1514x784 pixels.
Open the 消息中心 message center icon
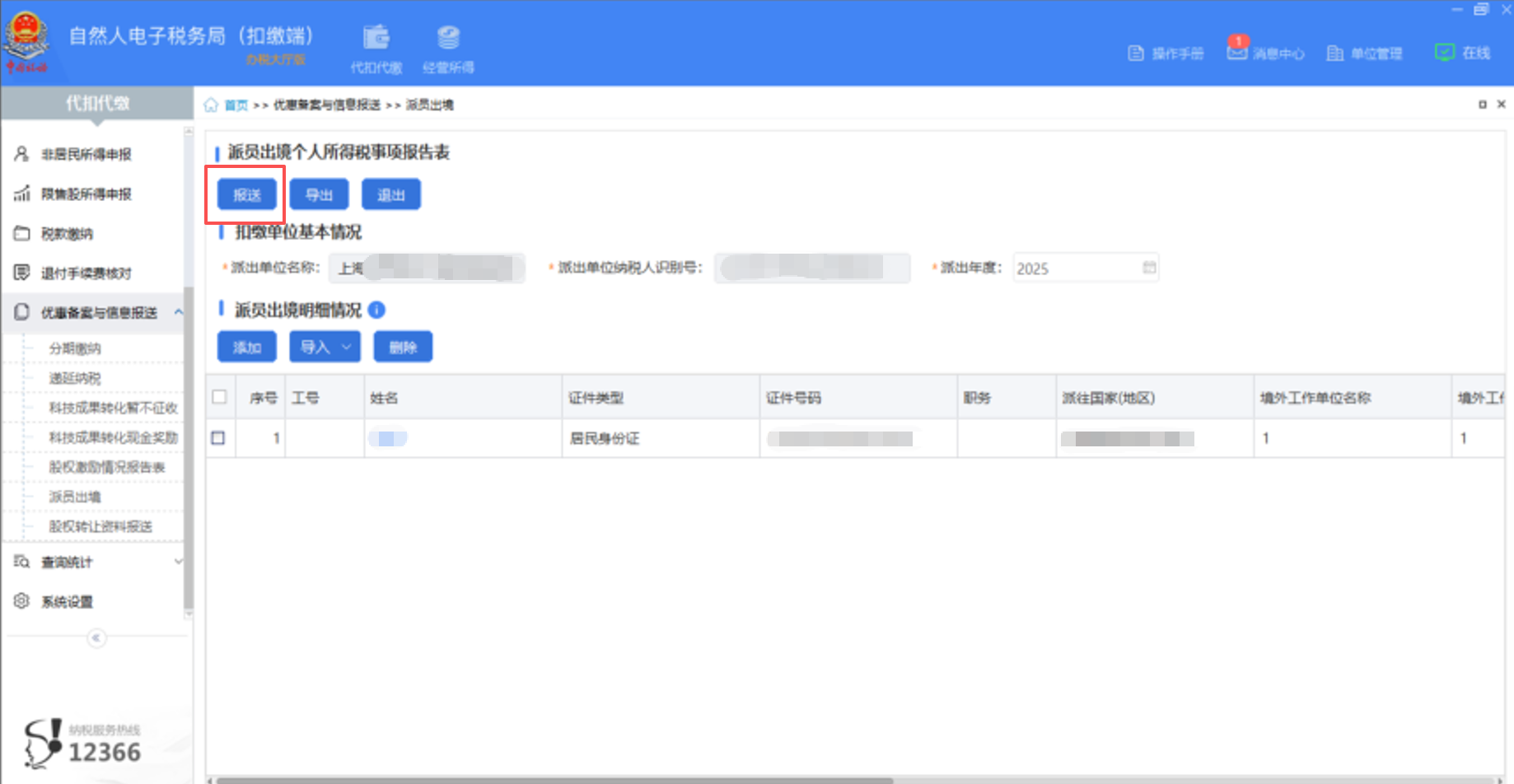click(x=1237, y=52)
